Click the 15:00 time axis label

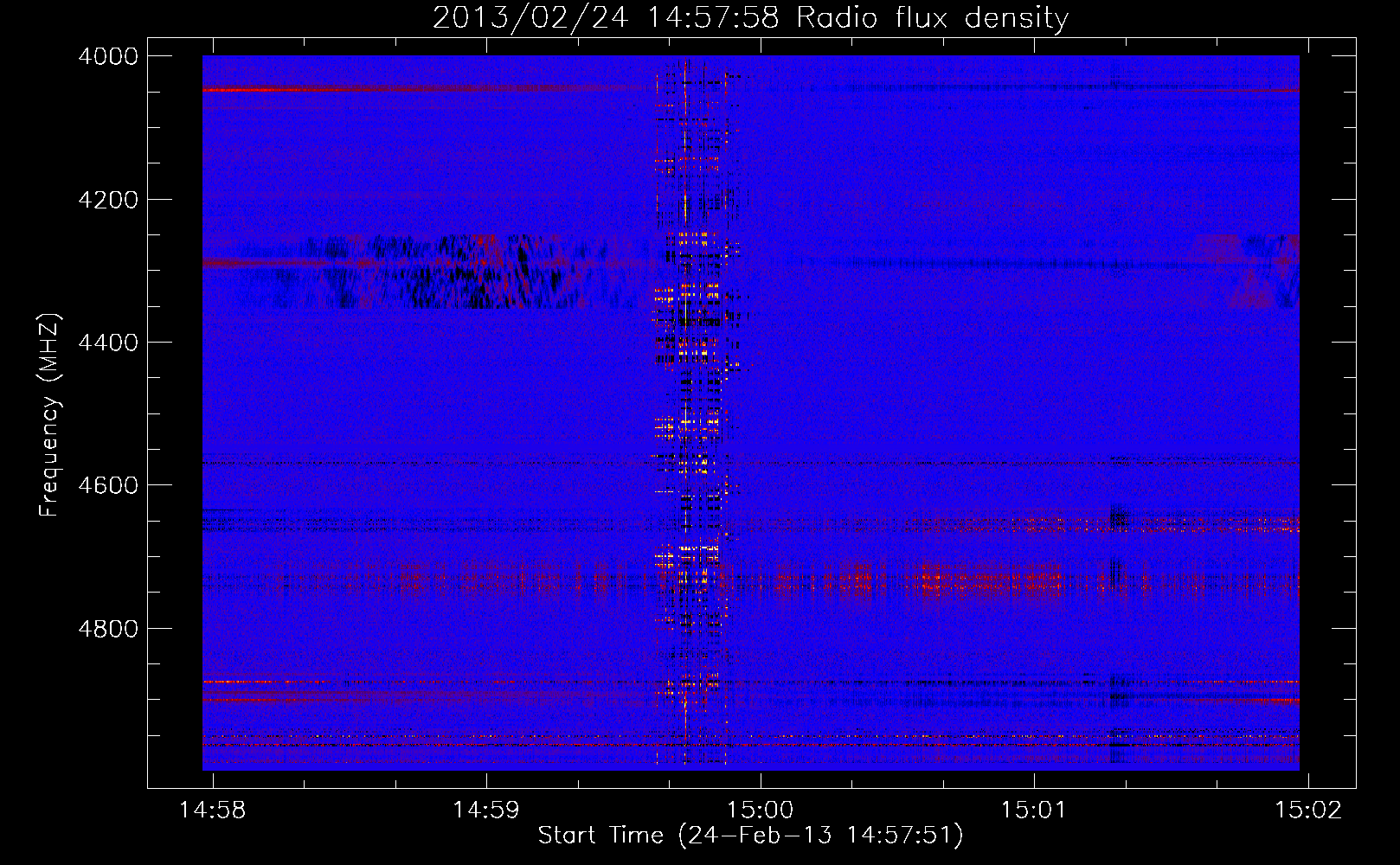[x=760, y=810]
